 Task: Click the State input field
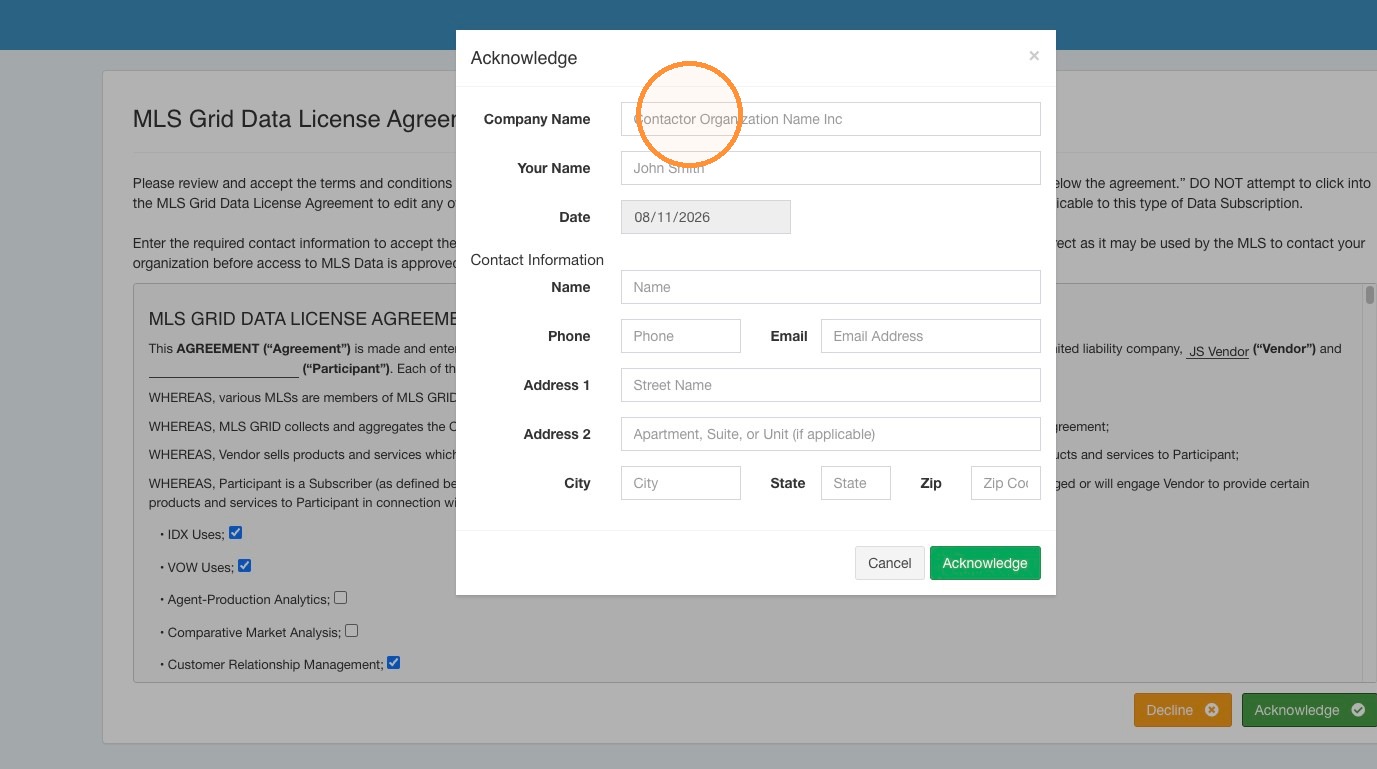855,483
